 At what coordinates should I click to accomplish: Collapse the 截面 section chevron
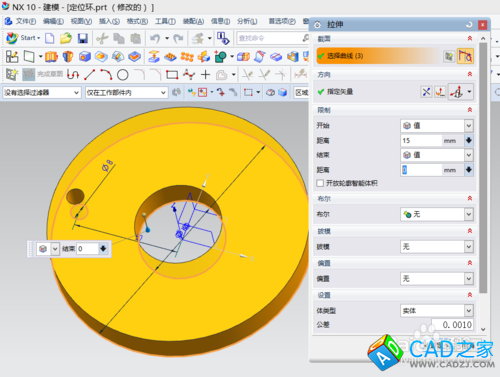[470, 39]
